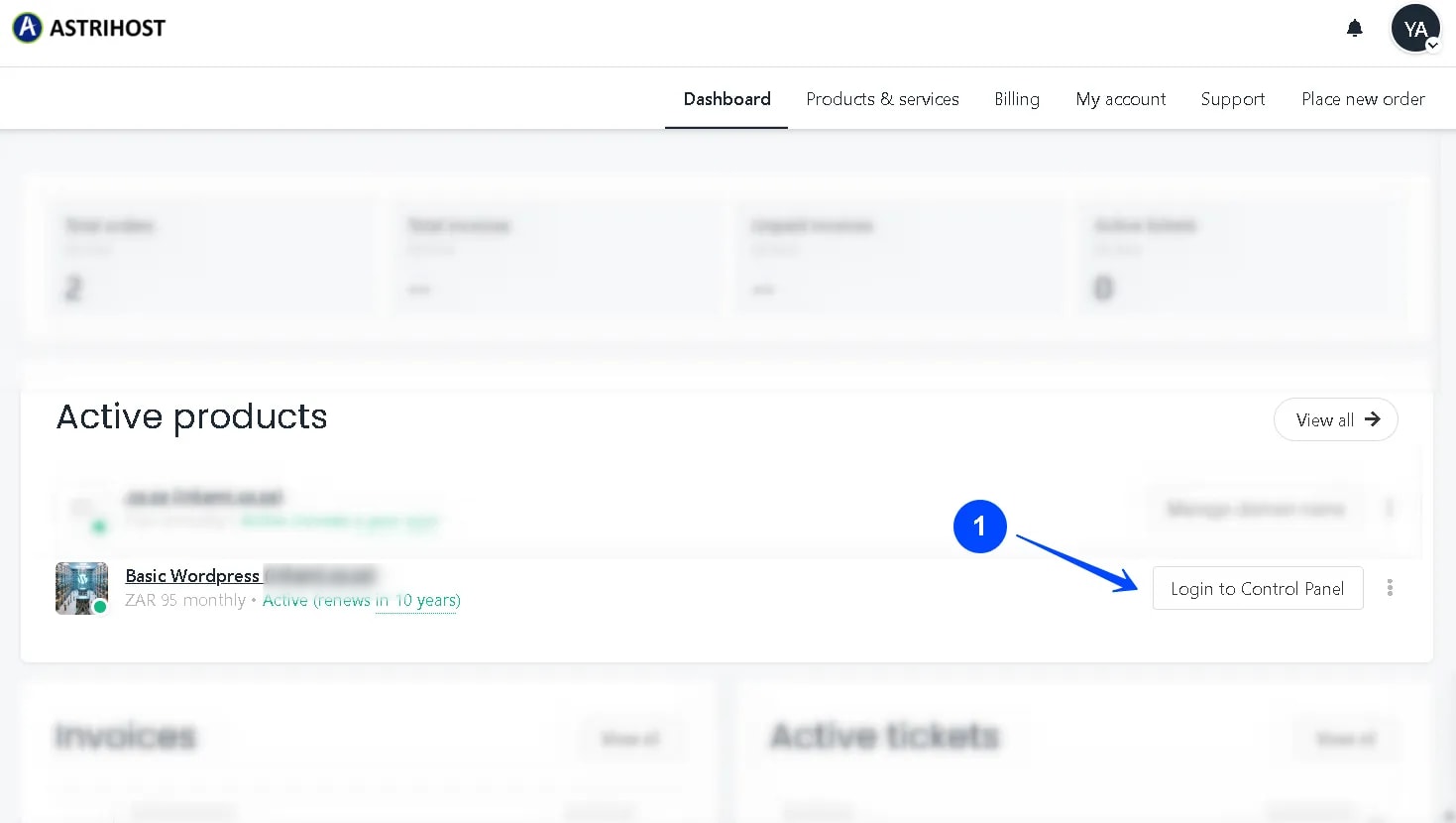The width and height of the screenshot is (1456, 823).
Task: Click View all in the Invoices panel
Action: point(630,738)
